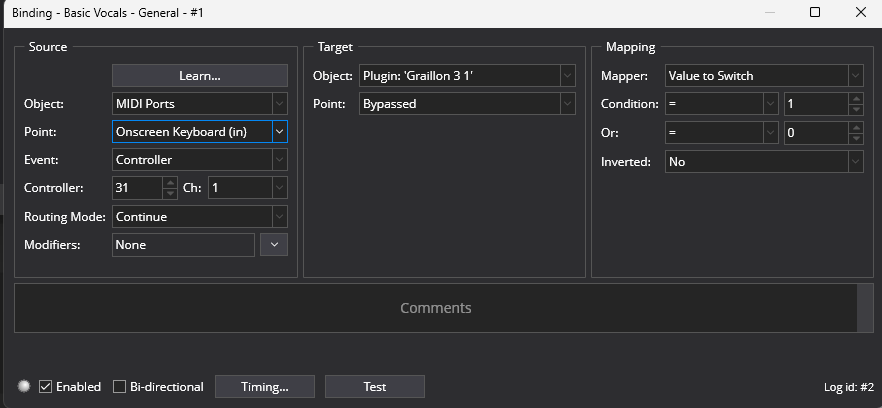Screen dimensions: 882x408
Task: Increment the Condition value spinner up
Action: tap(856, 98)
